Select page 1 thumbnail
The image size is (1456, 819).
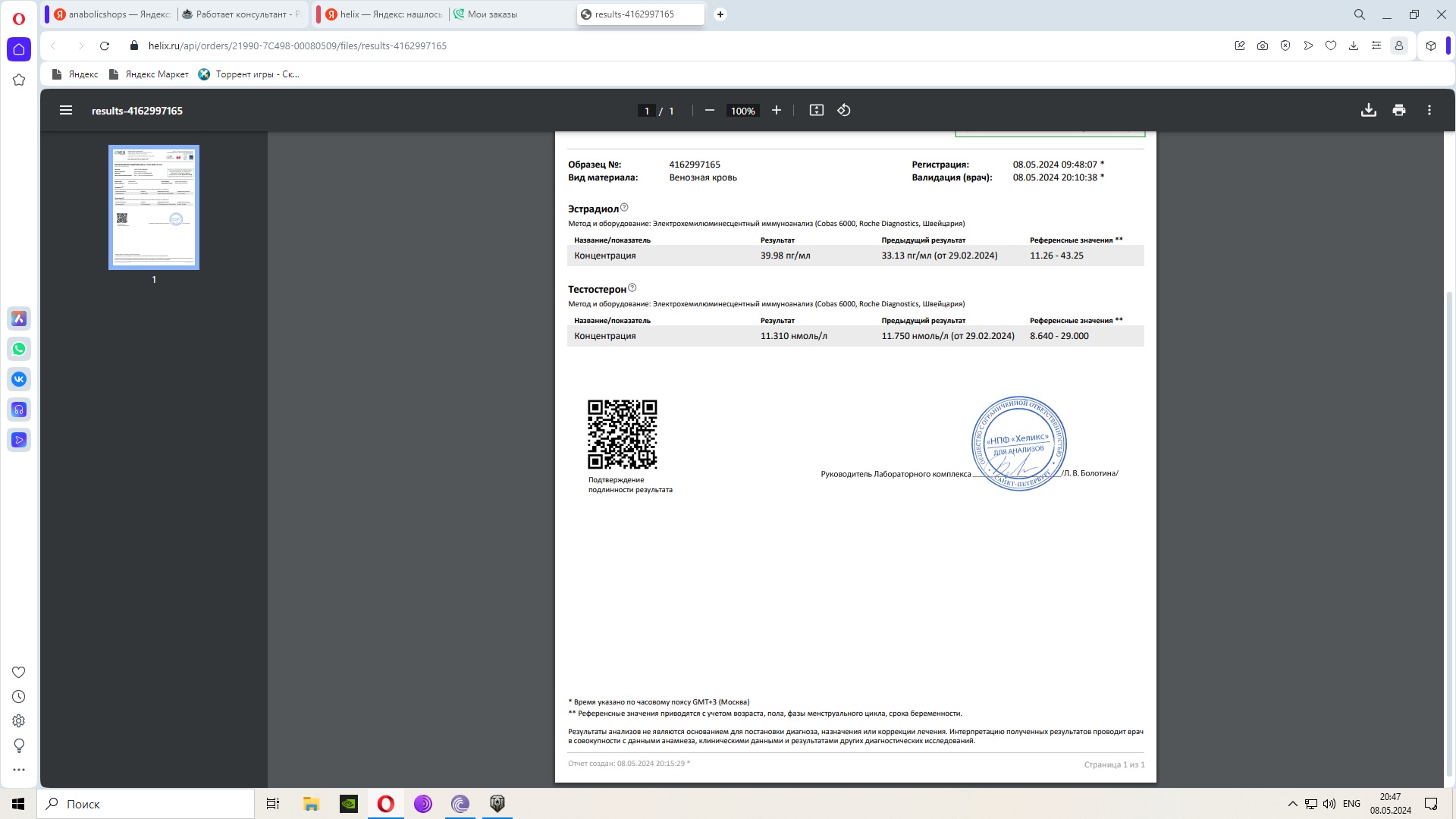pyautogui.click(x=154, y=207)
